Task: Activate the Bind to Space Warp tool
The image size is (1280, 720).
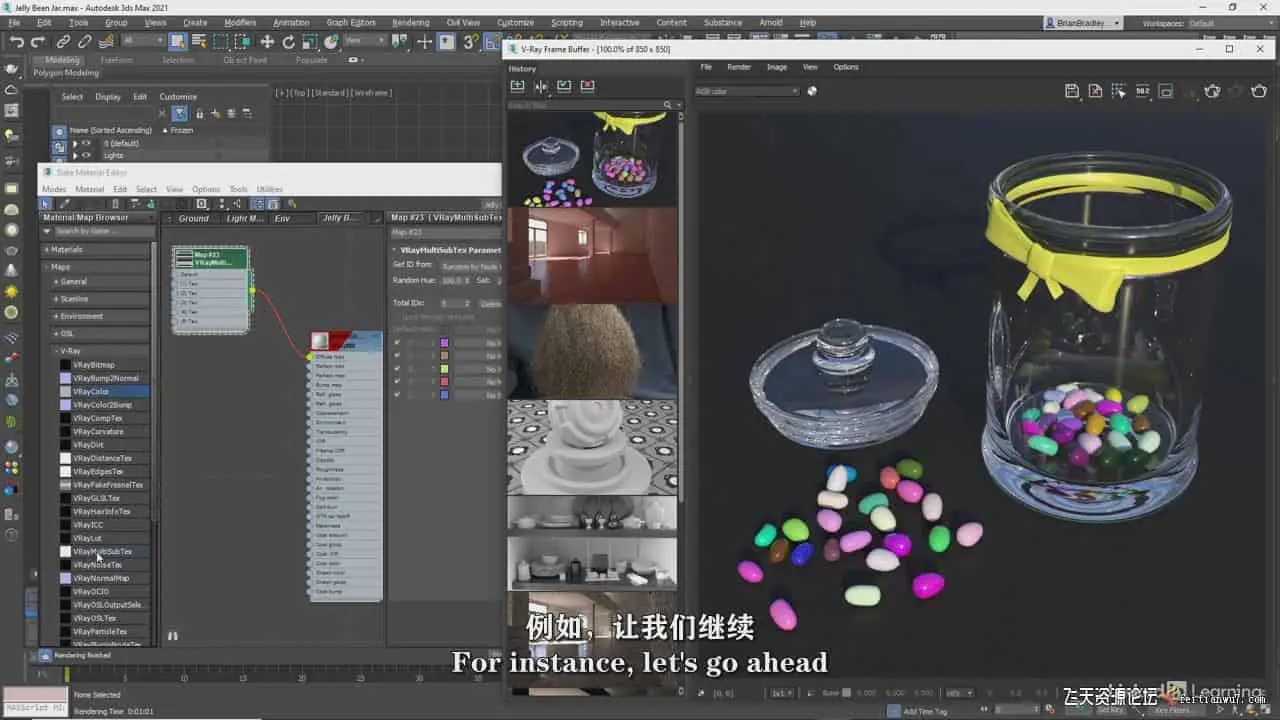Action: (107, 42)
